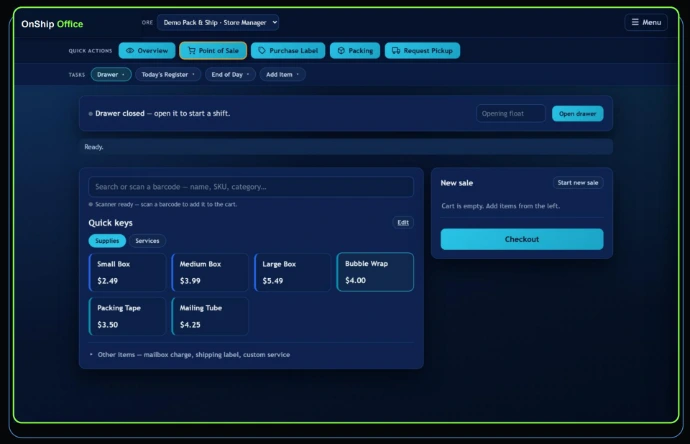The height and width of the screenshot is (444, 690).
Task: Open the End of Day task dropdown
Action: 230,74
